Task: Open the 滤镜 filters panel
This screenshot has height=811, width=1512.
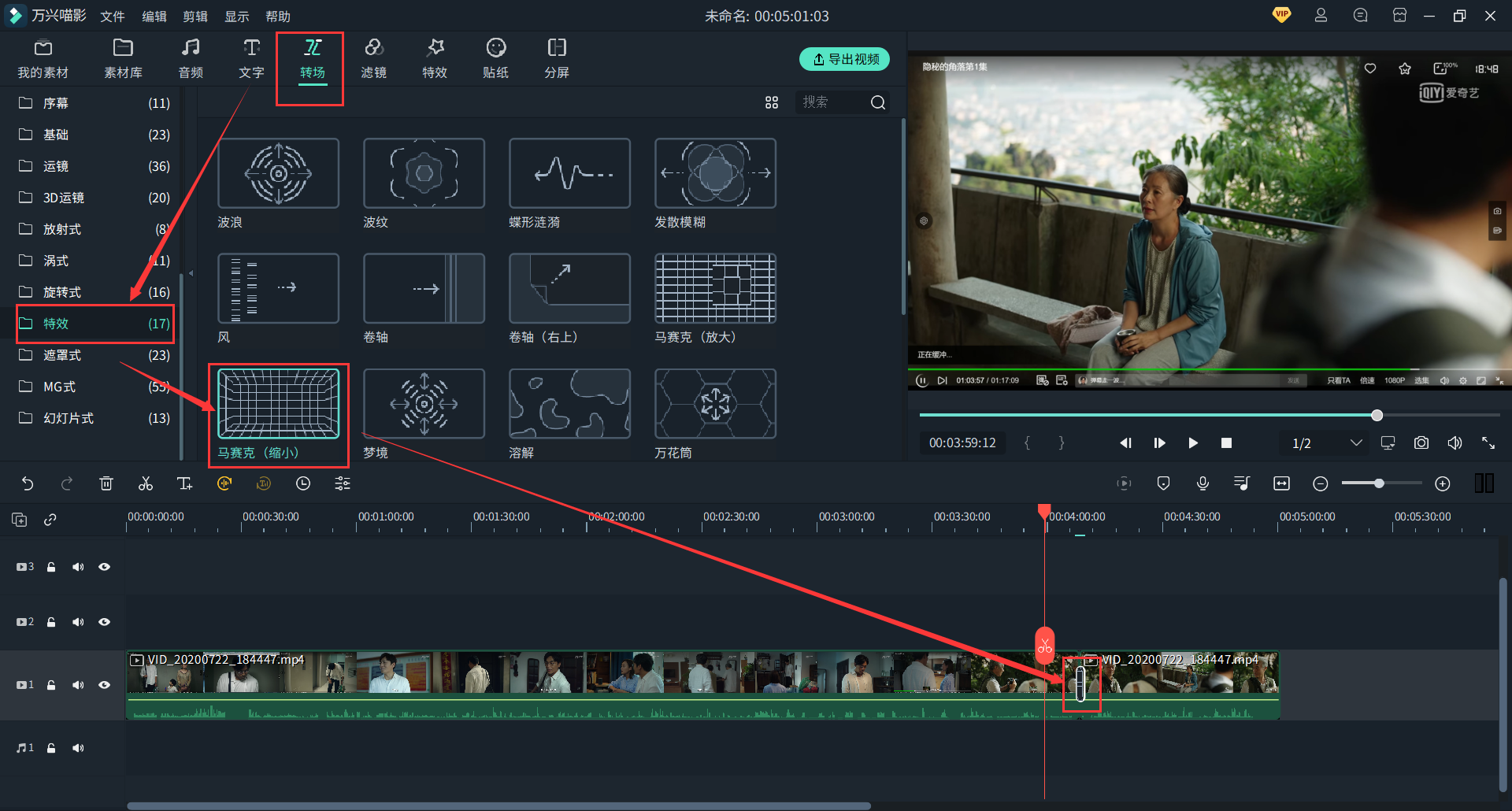Action: pos(373,59)
